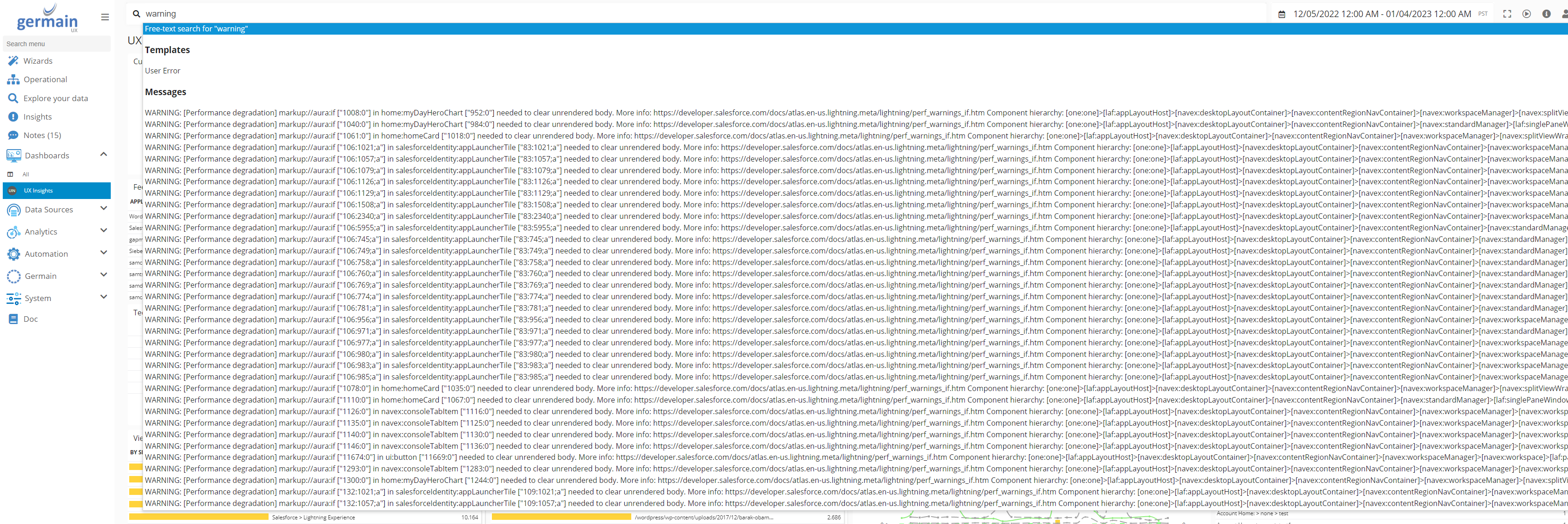Expand the Data Sources section

(103, 209)
